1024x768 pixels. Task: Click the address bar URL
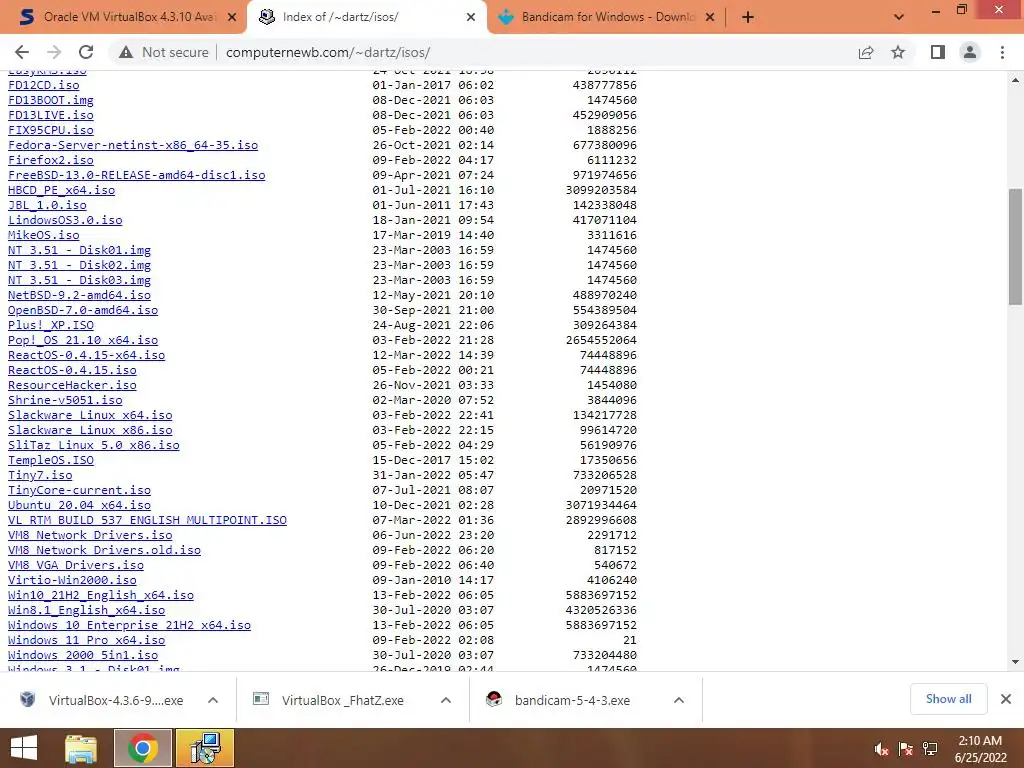tap(328, 52)
